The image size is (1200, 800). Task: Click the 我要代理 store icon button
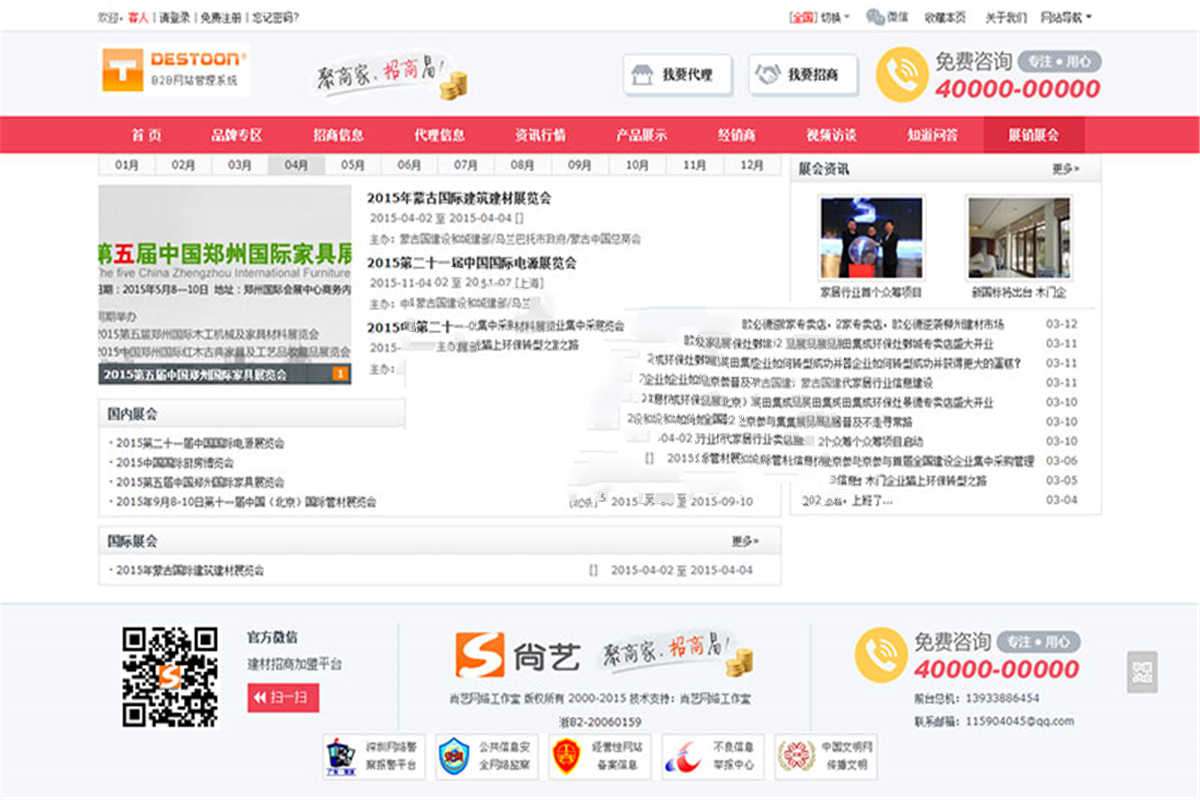[x=677, y=75]
